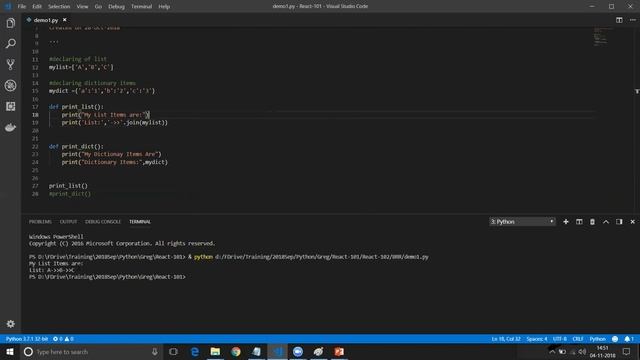Image resolution: width=640 pixels, height=360 pixels.
Task: Move the panel to the right side
Action: [619, 222]
